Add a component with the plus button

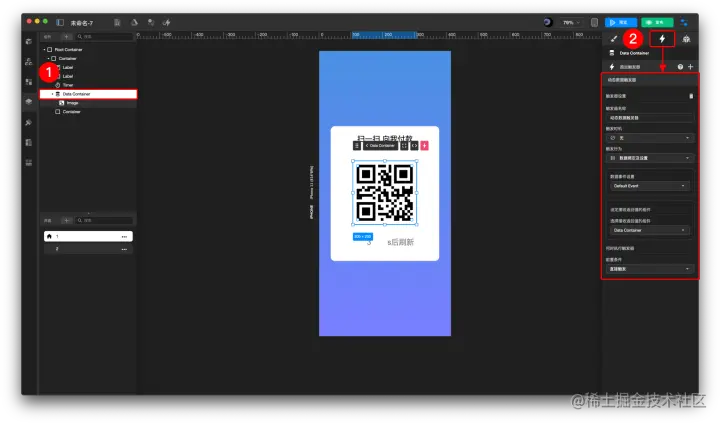tap(67, 36)
